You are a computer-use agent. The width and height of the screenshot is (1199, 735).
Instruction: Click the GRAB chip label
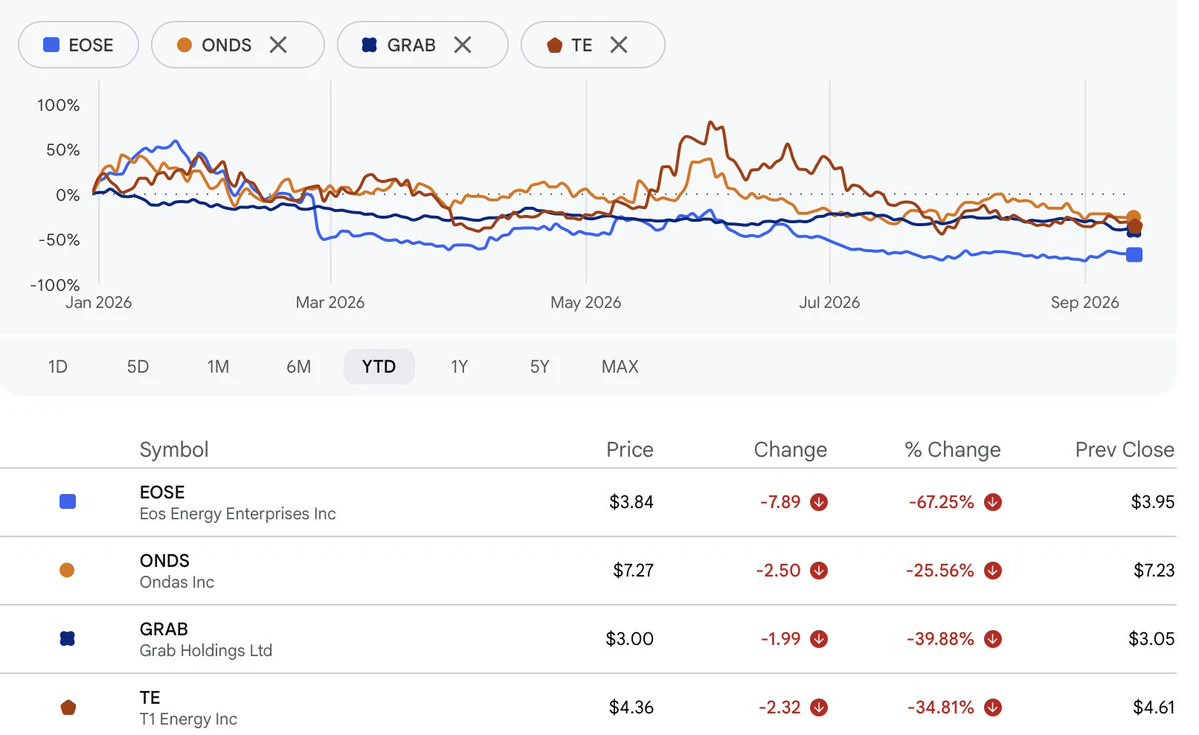[411, 45]
